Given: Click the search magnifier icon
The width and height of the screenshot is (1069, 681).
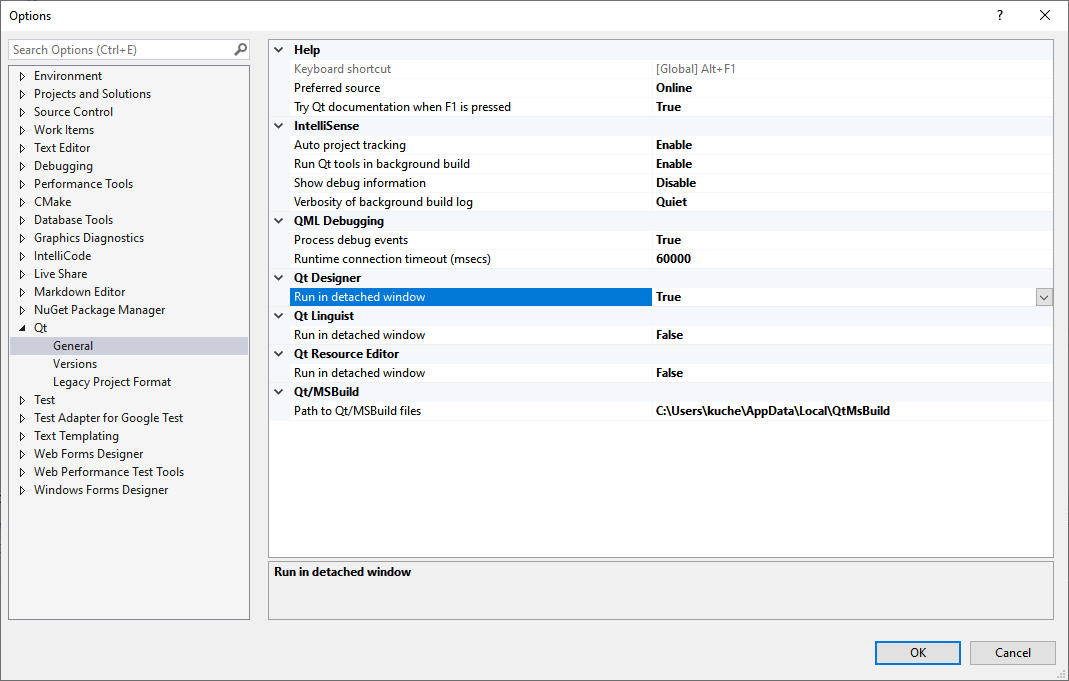Looking at the screenshot, I should click(240, 50).
